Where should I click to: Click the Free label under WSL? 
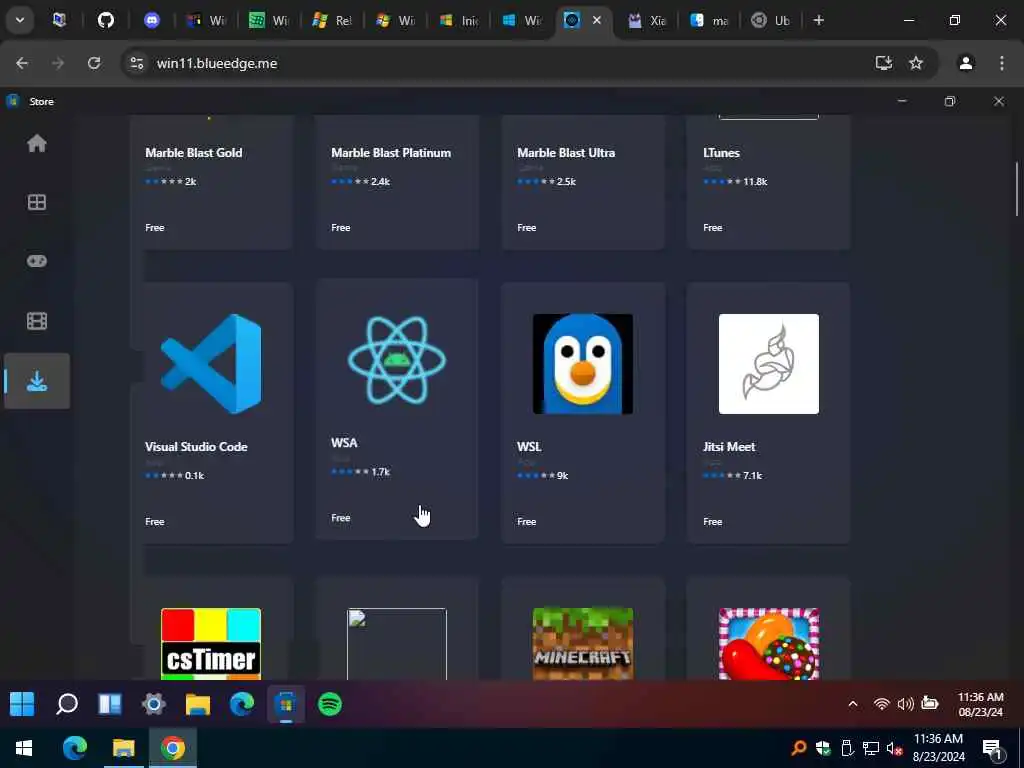point(526,521)
